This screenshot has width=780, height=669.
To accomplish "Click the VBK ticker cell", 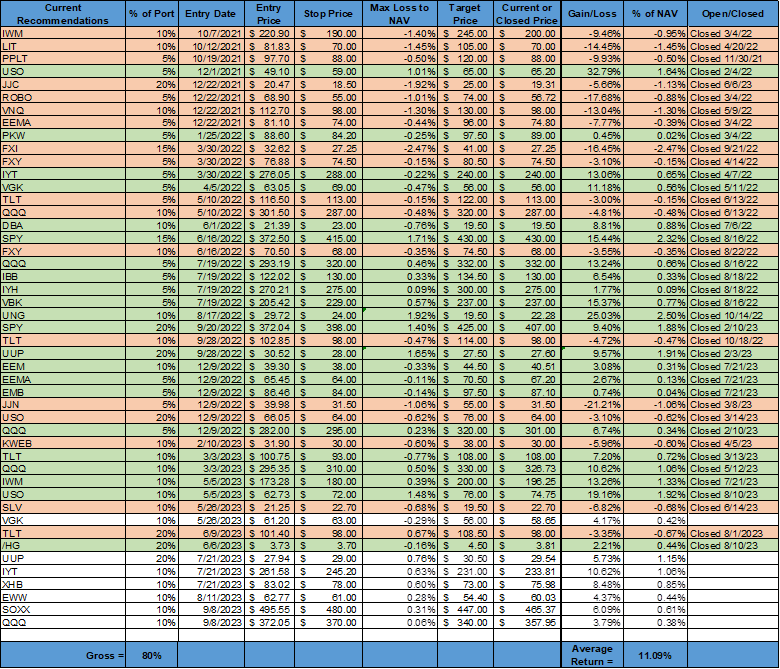I will (x=63, y=302).
